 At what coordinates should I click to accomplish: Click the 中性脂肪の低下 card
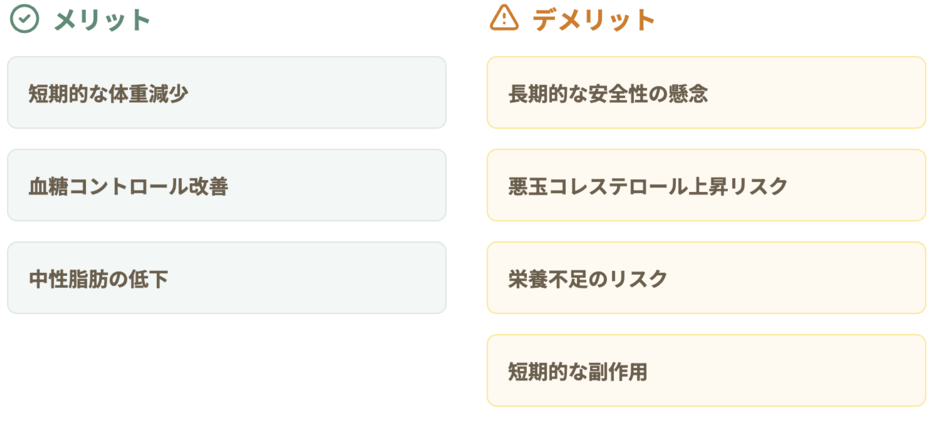pyautogui.click(x=227, y=278)
